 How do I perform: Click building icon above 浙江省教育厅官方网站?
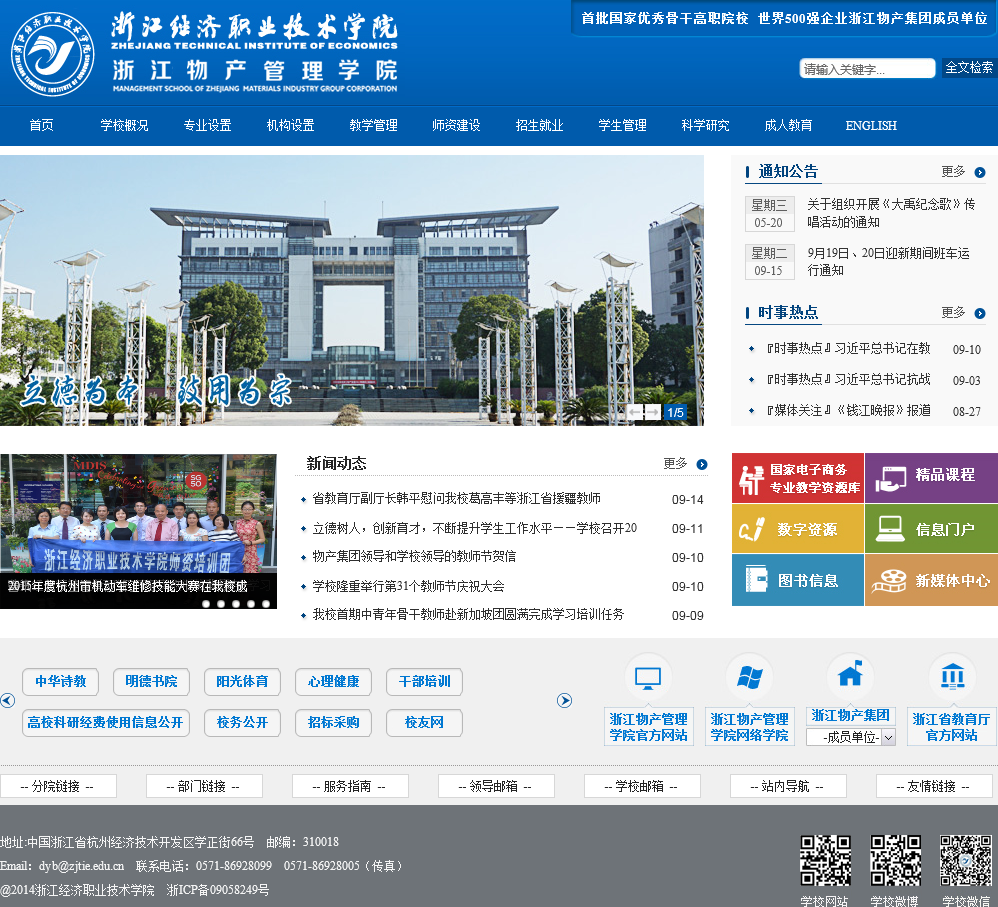tap(952, 677)
